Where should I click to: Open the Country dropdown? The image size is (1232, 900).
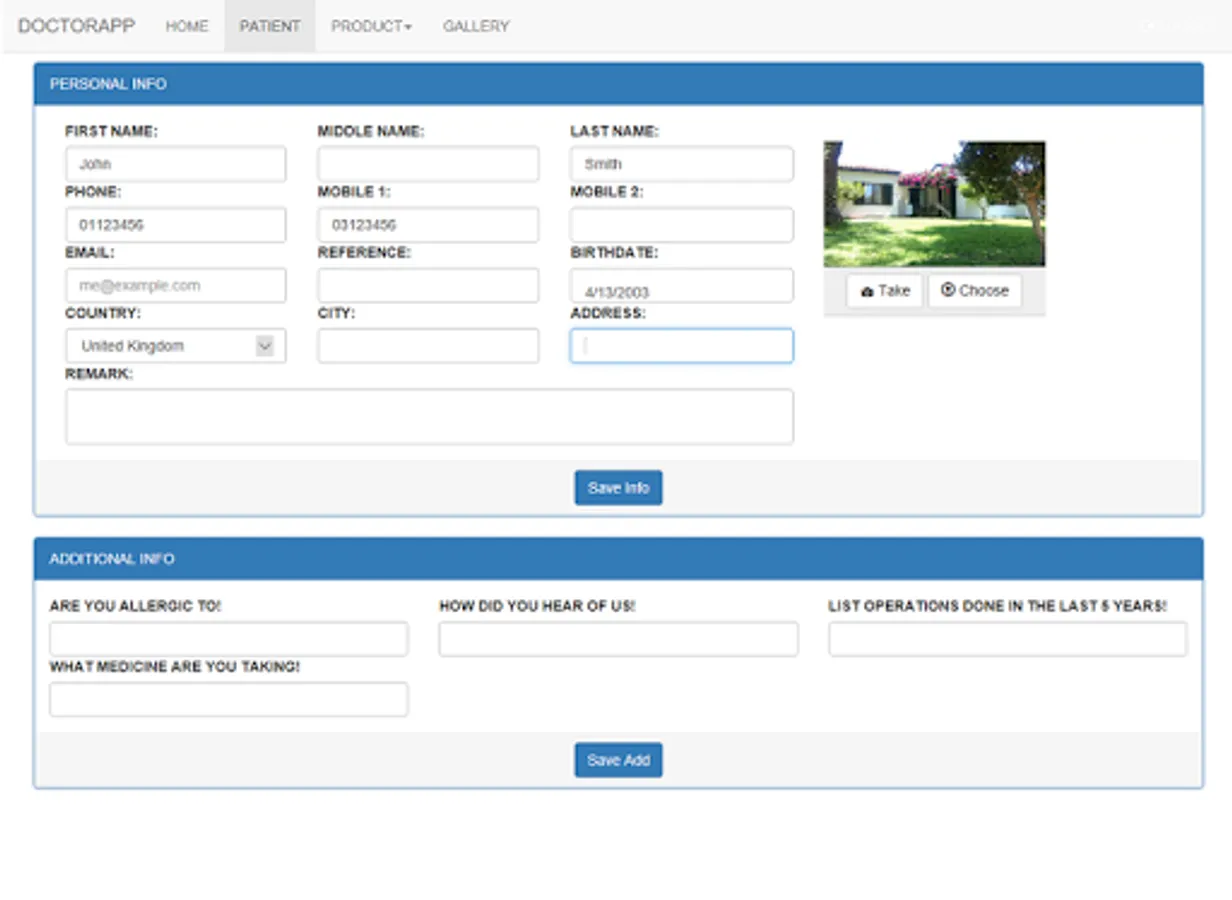click(x=176, y=346)
